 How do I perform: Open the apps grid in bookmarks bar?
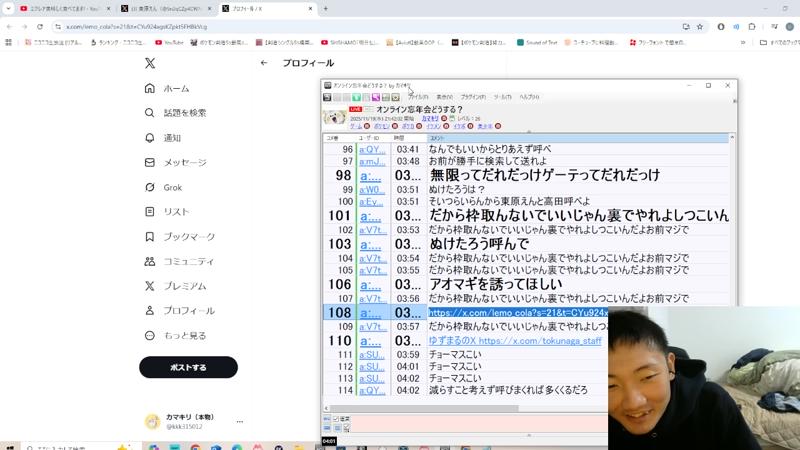tap(8, 43)
